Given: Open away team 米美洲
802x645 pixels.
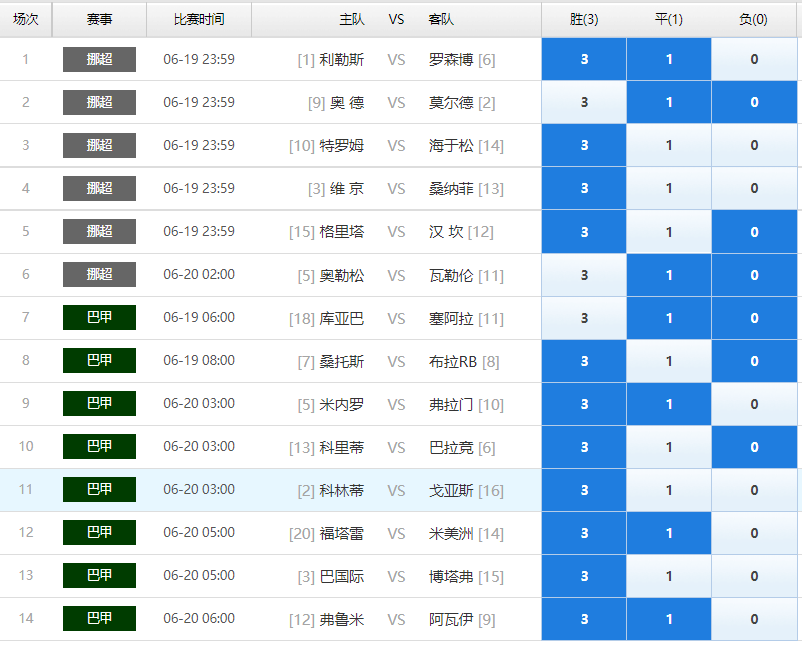Looking at the screenshot, I should (451, 533).
